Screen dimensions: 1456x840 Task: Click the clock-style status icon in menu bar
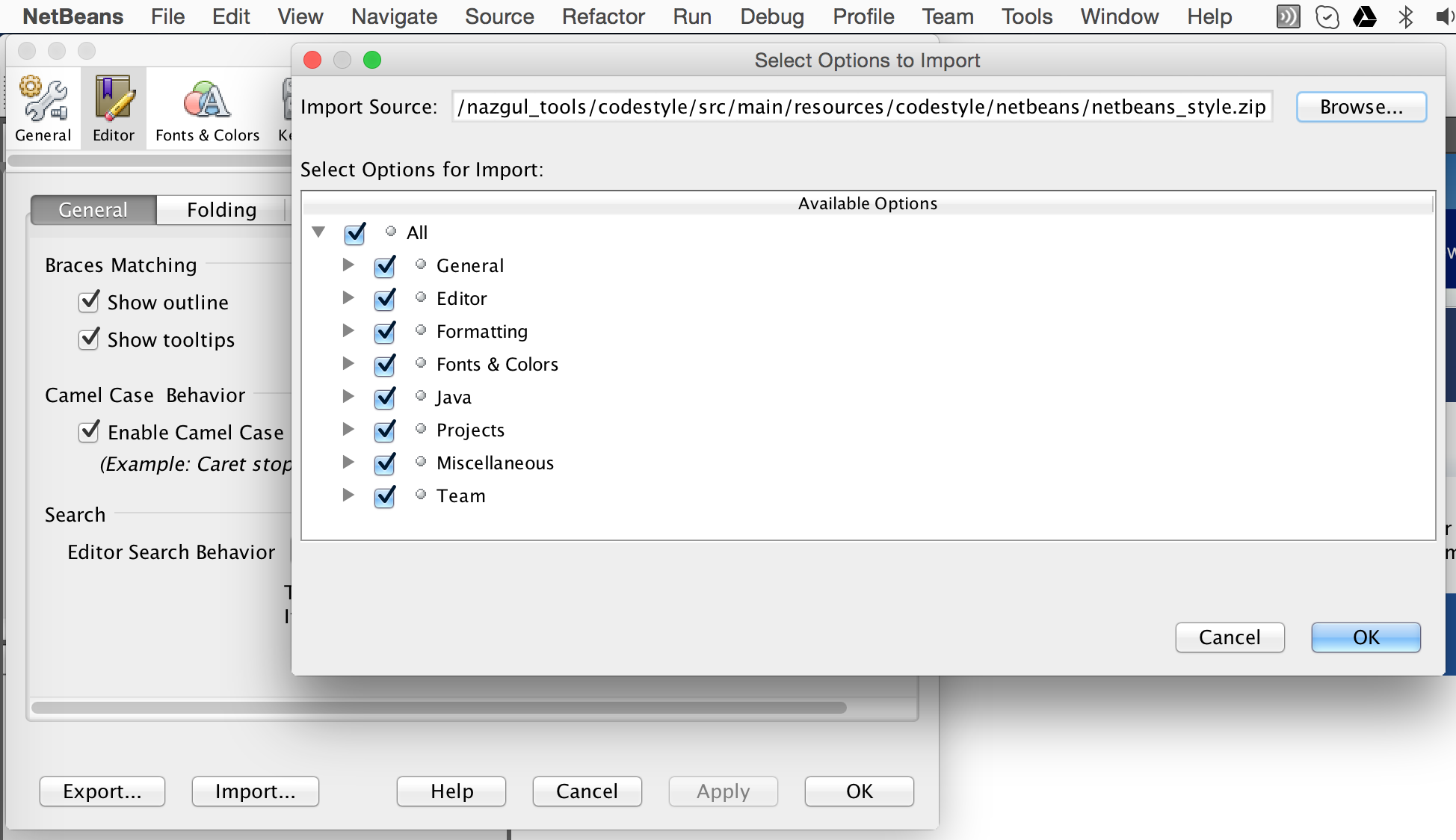click(x=1327, y=16)
